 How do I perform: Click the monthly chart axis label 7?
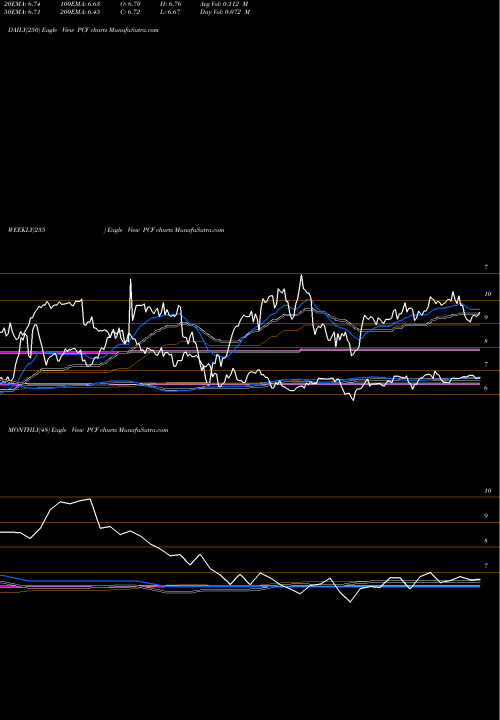click(x=486, y=566)
